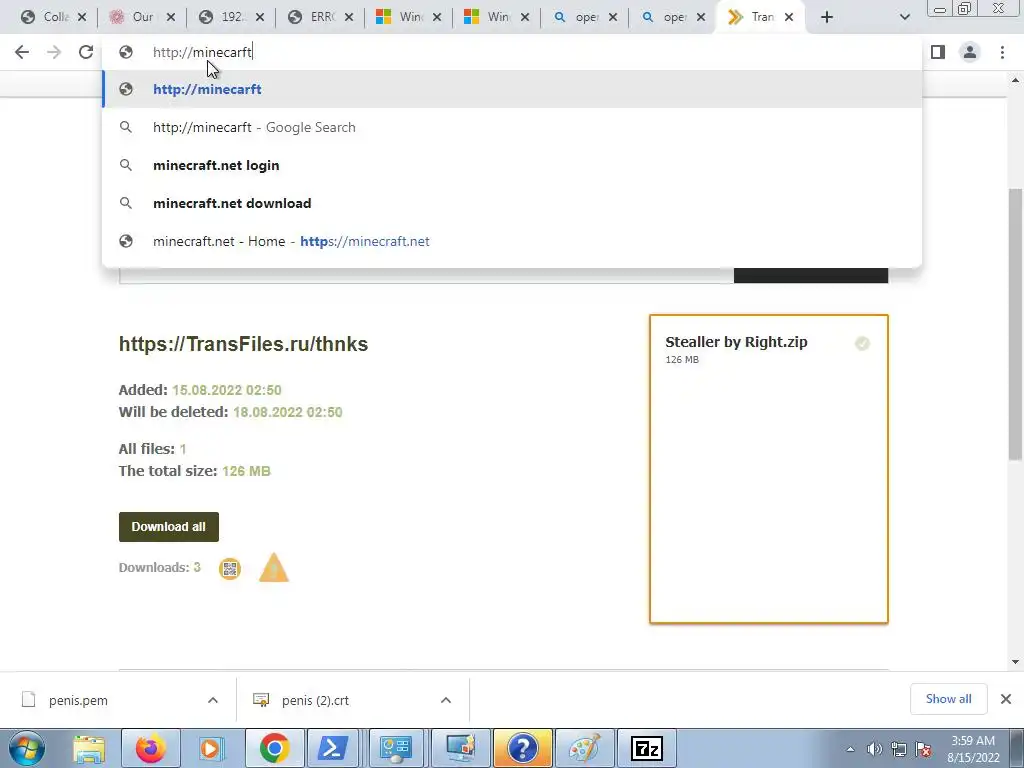Close the 'ERRO' tab
Screen dimensions: 1024x768
coord(349,18)
